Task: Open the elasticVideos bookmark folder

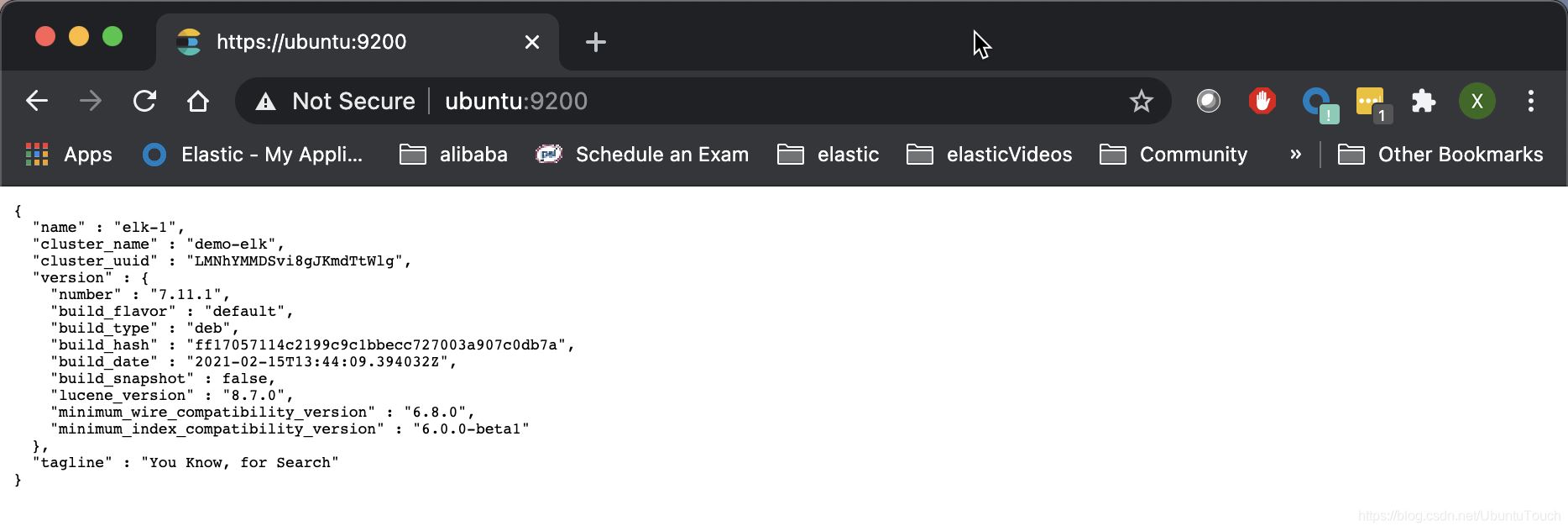Action: coord(990,155)
